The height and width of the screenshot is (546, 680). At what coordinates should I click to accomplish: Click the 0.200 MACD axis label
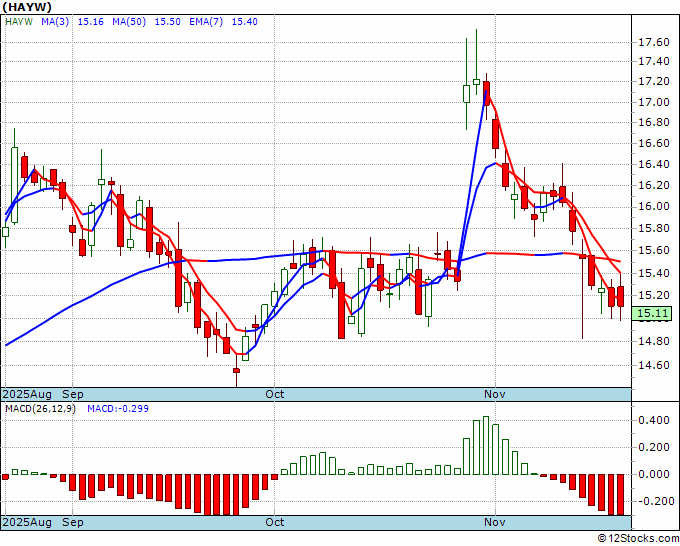point(654,447)
